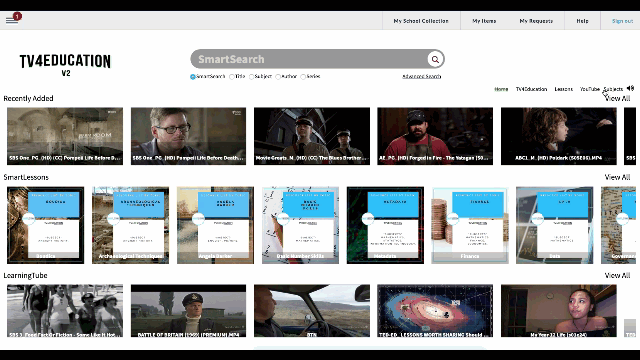Open My Year 12 Life video

pyautogui.click(x=559, y=311)
